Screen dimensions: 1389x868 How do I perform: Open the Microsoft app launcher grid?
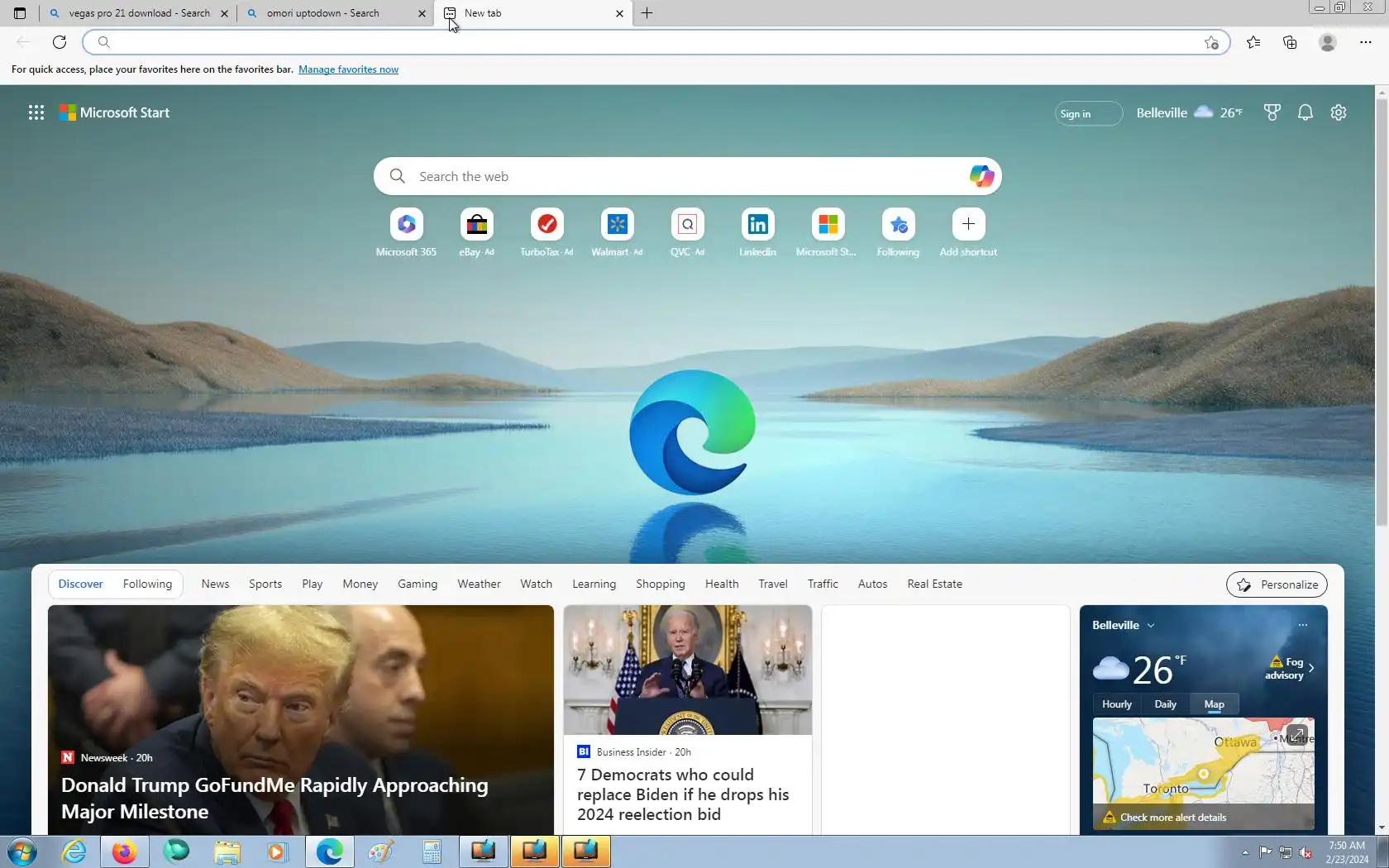(36, 112)
